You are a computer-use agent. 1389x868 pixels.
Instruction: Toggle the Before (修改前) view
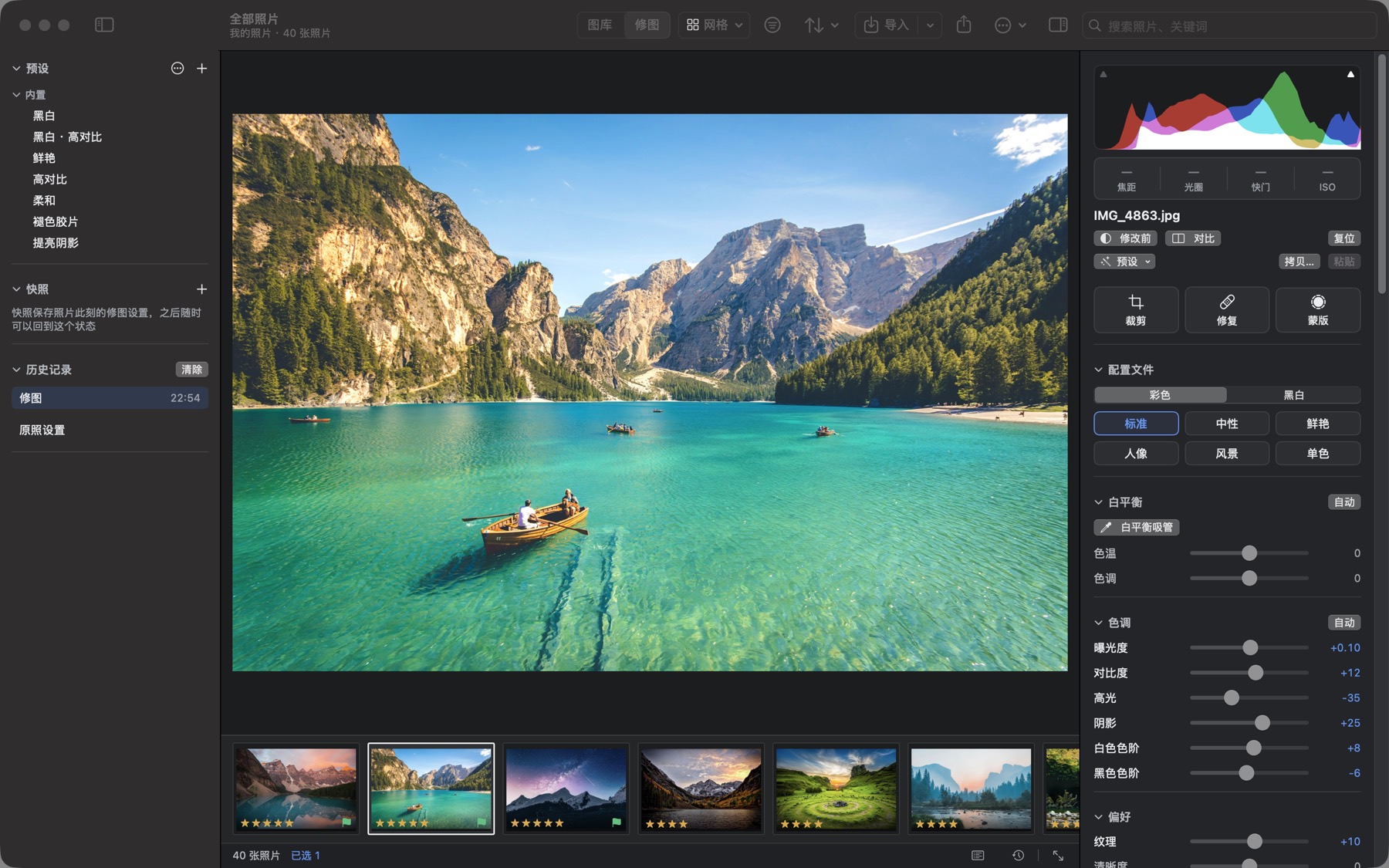[x=1125, y=238]
